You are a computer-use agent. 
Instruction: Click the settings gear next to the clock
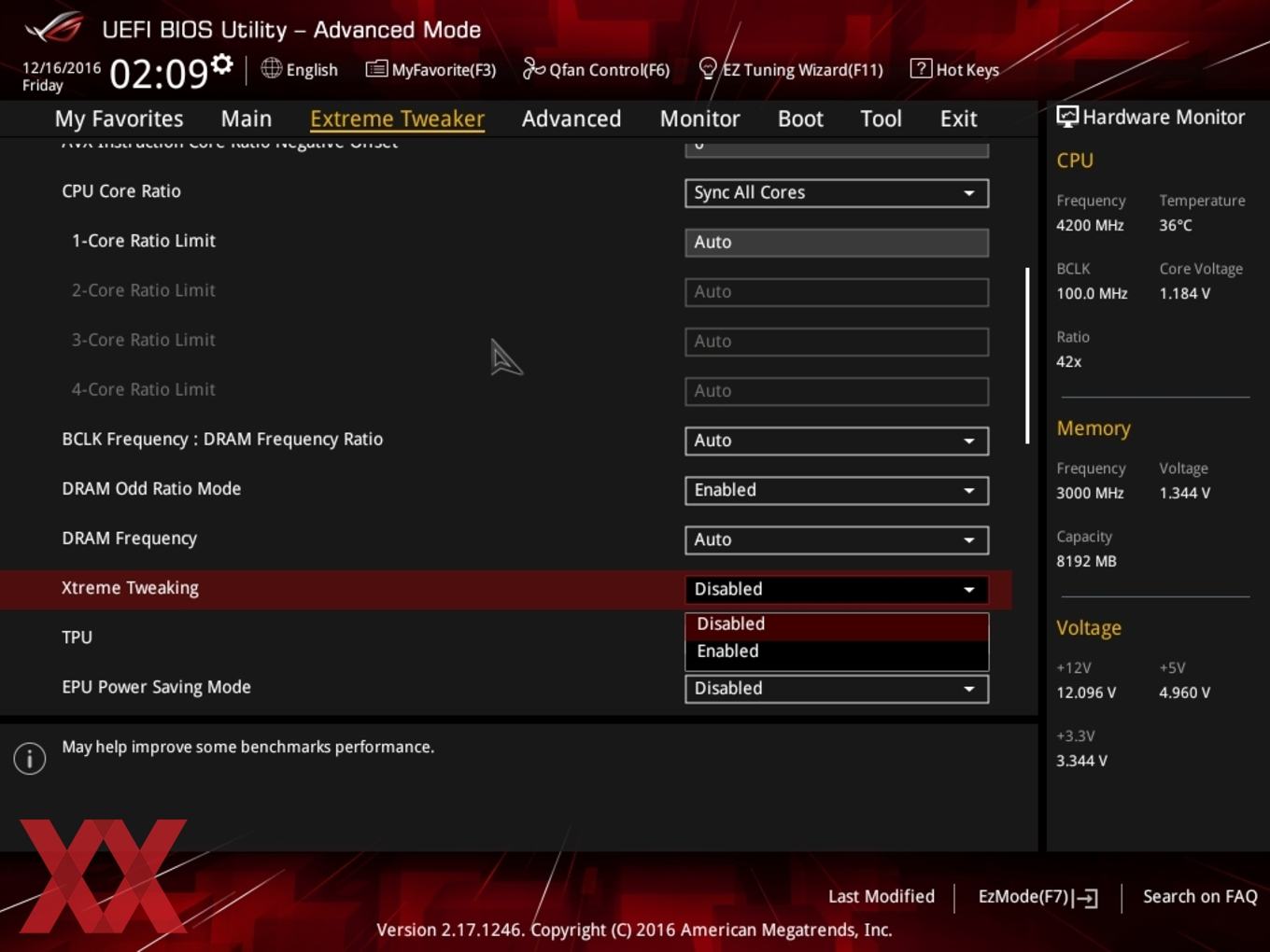click(221, 64)
